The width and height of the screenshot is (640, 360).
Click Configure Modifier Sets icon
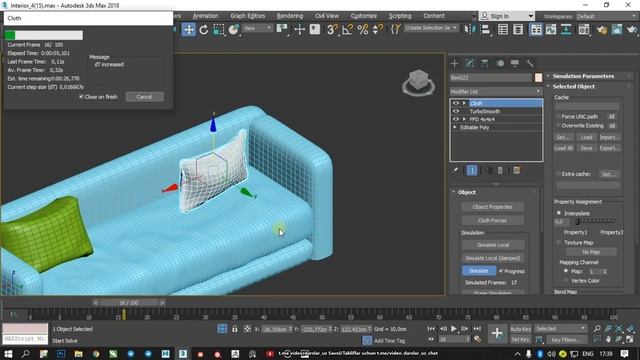pos(517,170)
